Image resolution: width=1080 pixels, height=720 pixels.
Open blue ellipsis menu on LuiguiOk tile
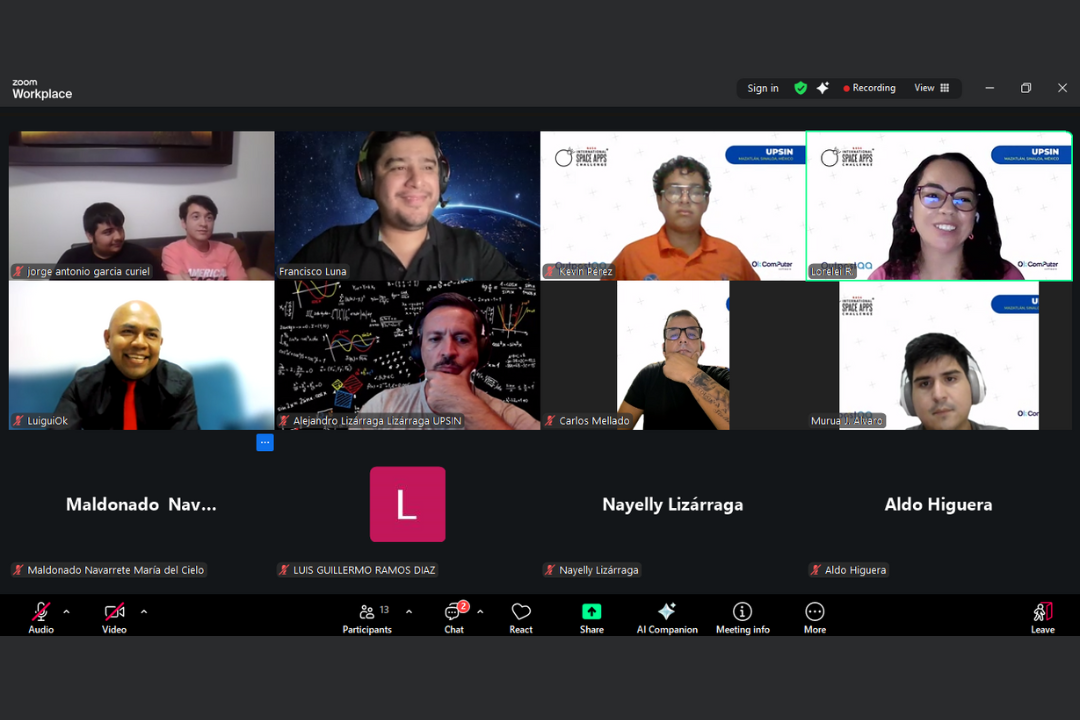pyautogui.click(x=264, y=442)
